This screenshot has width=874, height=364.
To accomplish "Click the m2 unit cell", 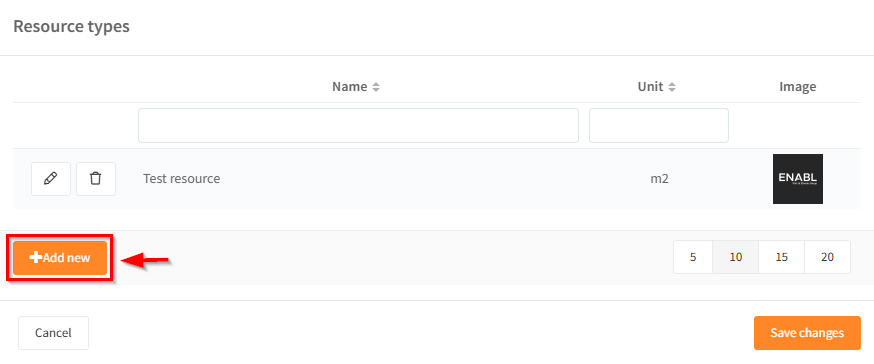I will point(659,179).
